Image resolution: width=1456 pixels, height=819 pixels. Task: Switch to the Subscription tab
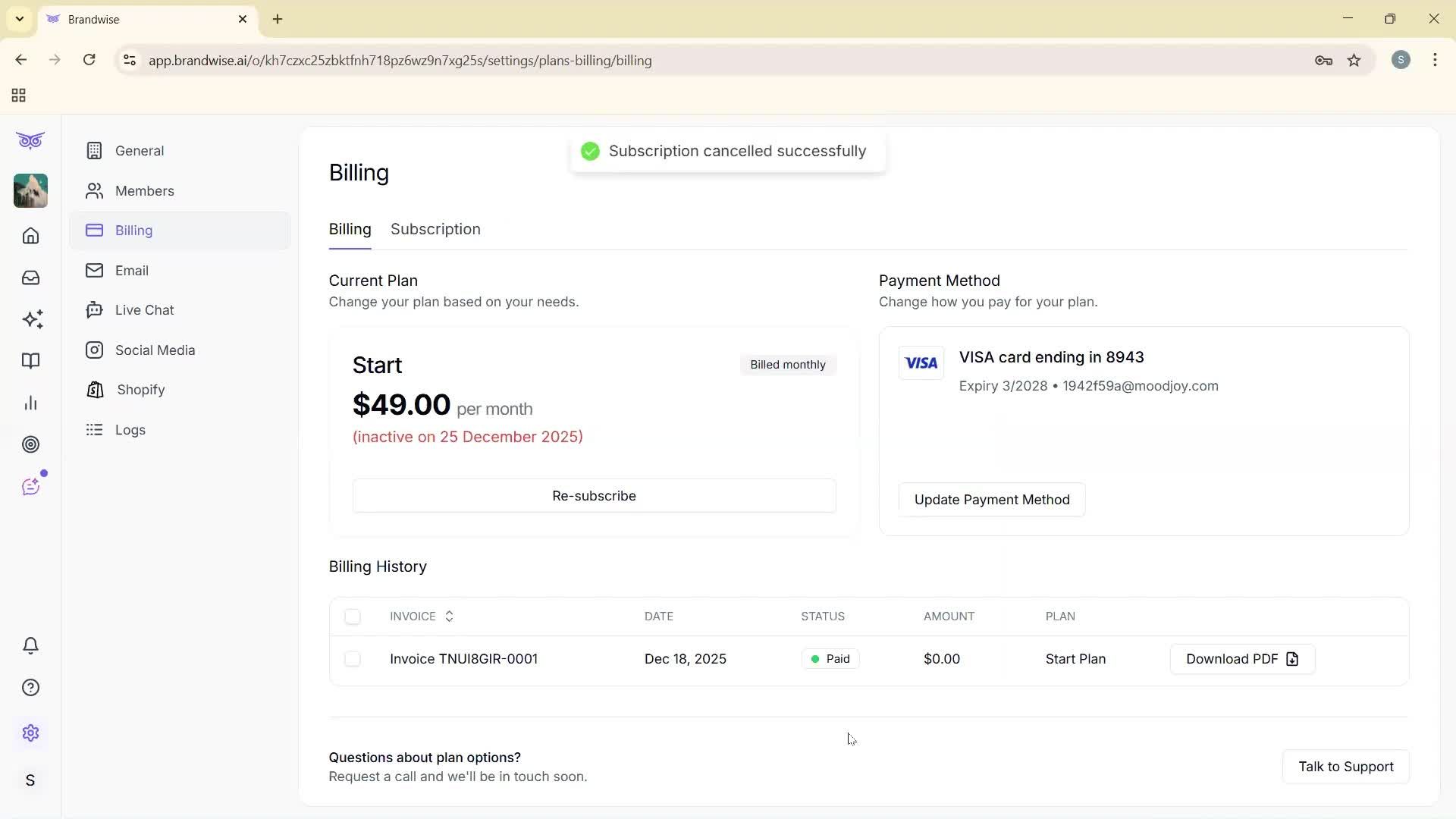tap(435, 229)
